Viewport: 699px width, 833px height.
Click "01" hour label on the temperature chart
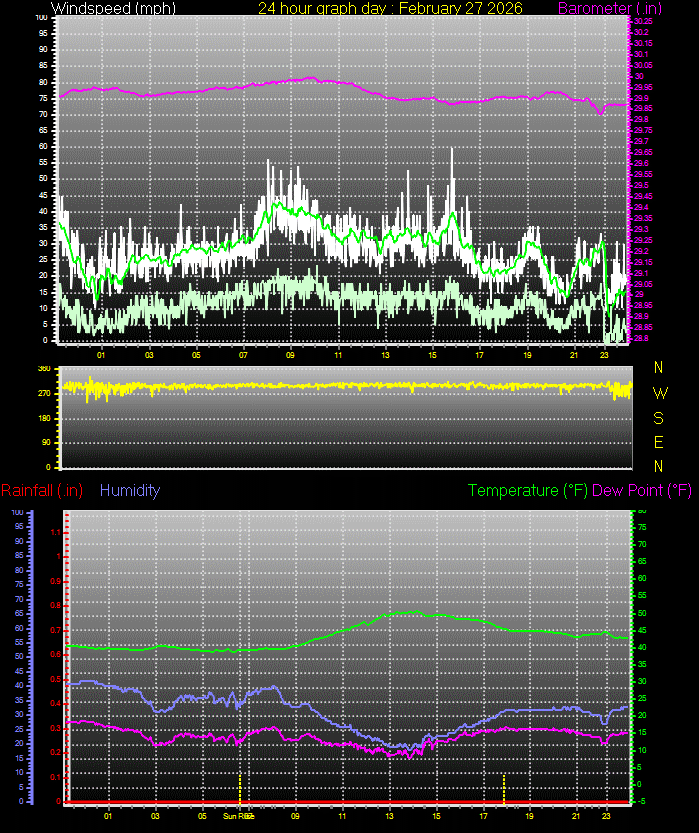tap(108, 816)
